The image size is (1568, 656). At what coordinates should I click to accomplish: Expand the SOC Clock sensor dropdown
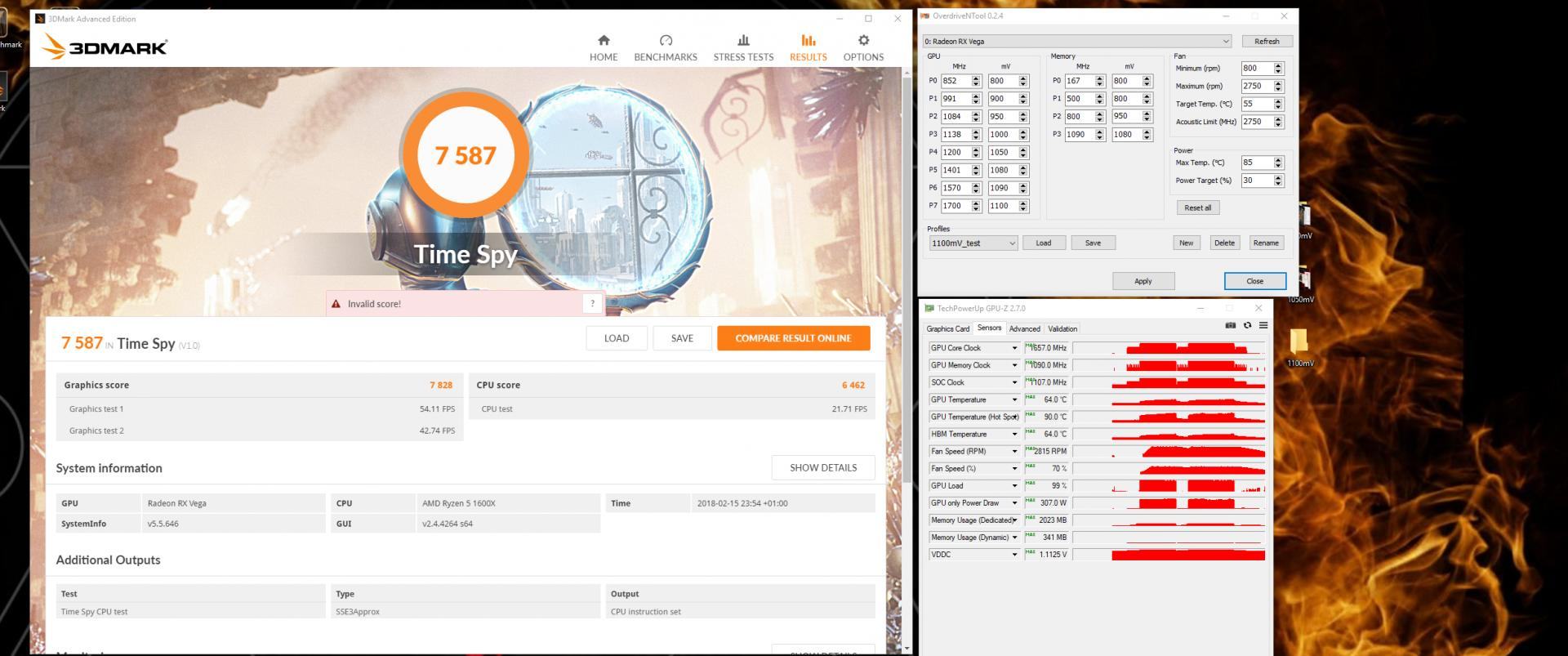(1014, 382)
